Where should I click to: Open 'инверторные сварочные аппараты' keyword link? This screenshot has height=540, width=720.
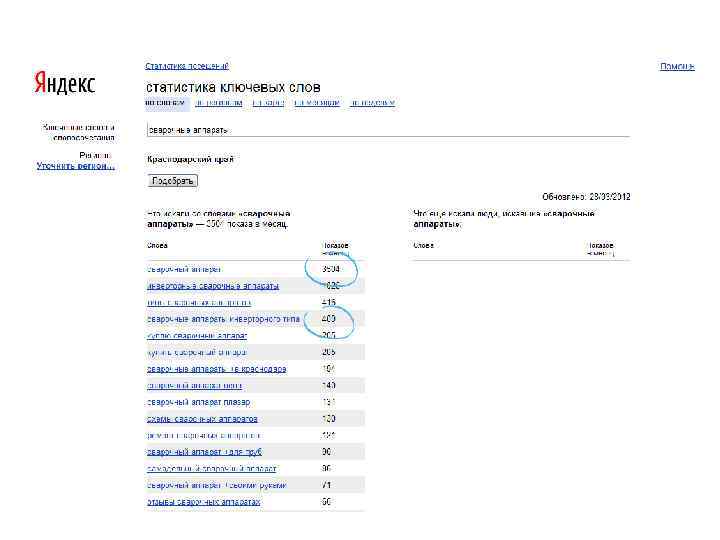point(213,286)
